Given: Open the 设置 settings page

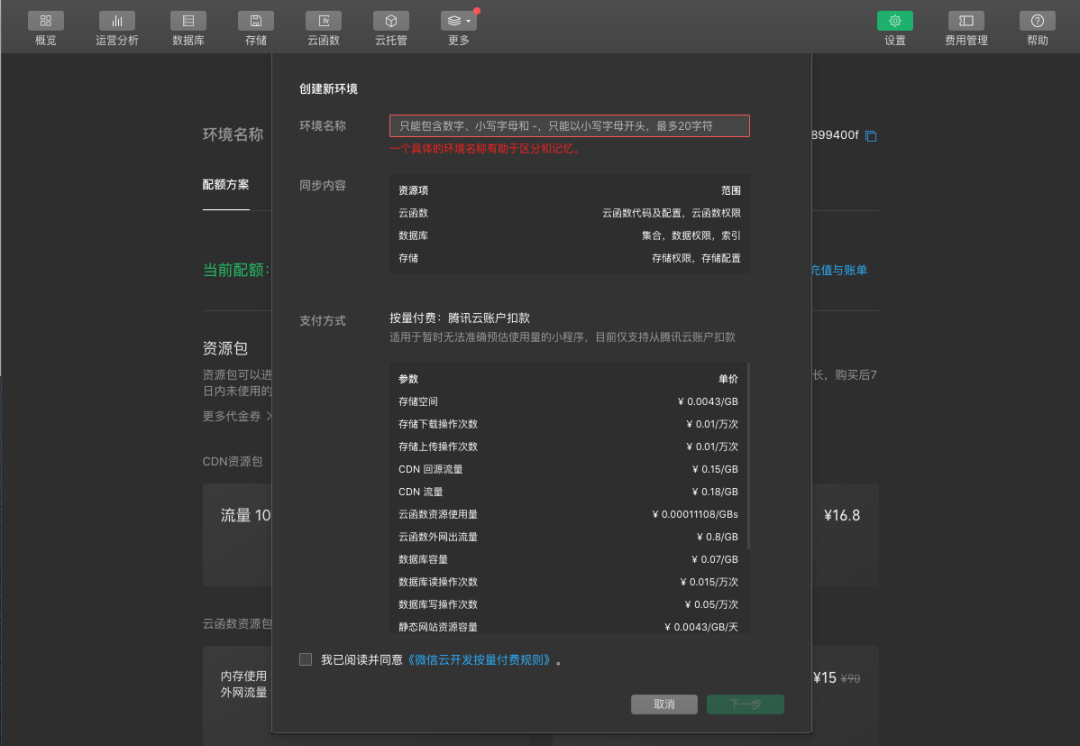Looking at the screenshot, I should [x=895, y=28].
